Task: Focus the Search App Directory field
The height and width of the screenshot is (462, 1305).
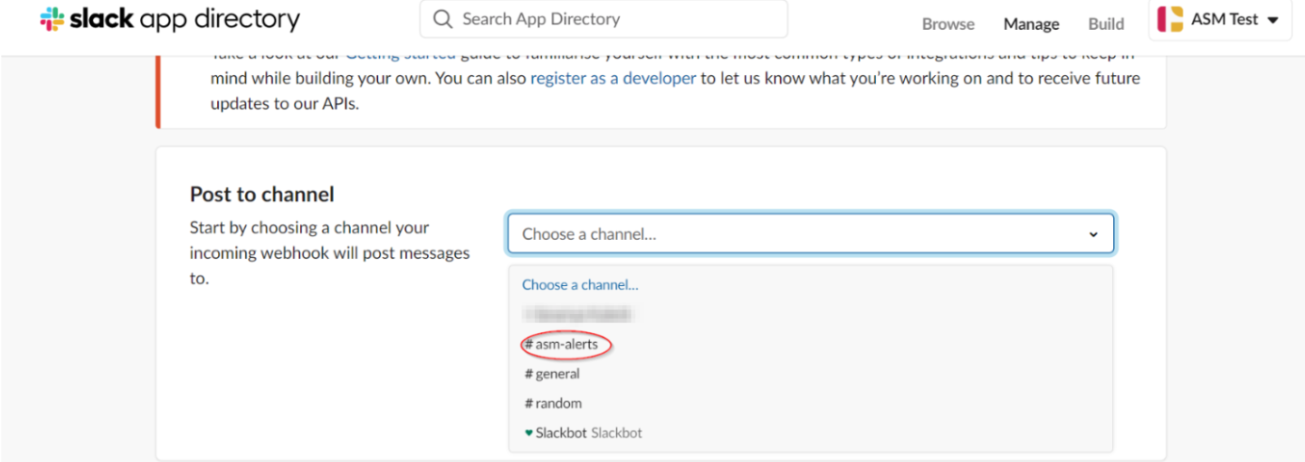Action: [603, 19]
